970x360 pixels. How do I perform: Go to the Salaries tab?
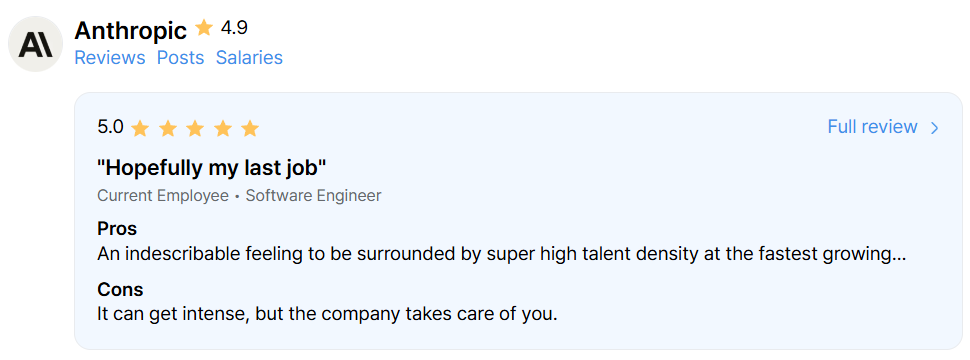tap(249, 58)
